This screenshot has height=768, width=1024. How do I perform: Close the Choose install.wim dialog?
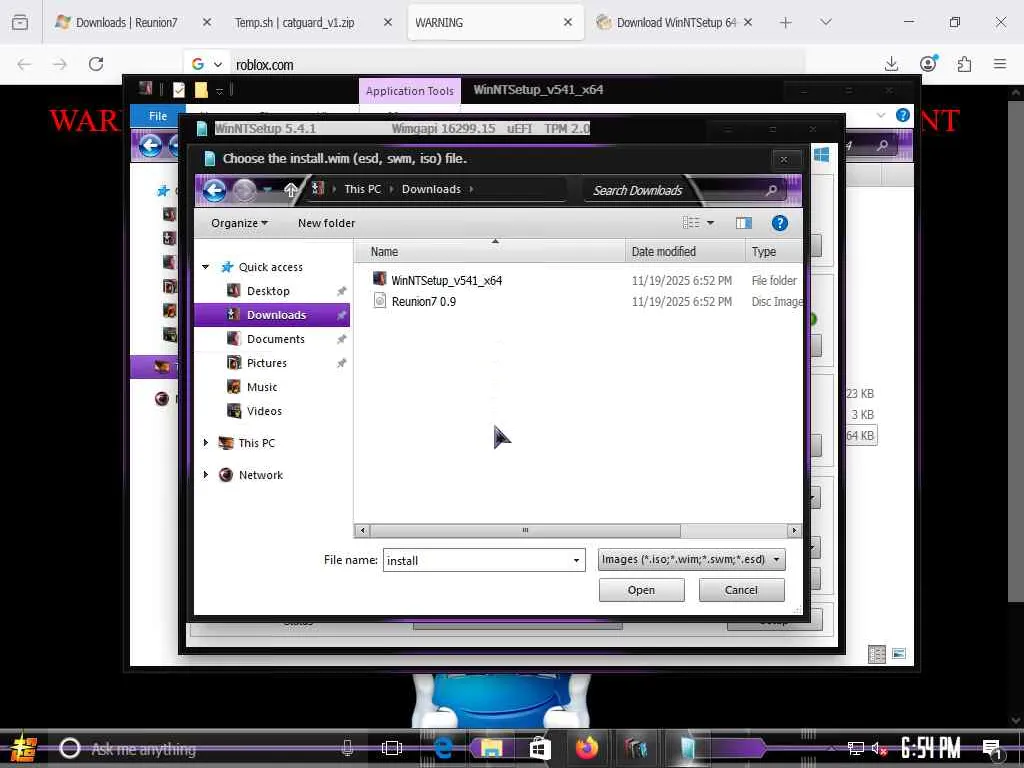click(x=784, y=159)
